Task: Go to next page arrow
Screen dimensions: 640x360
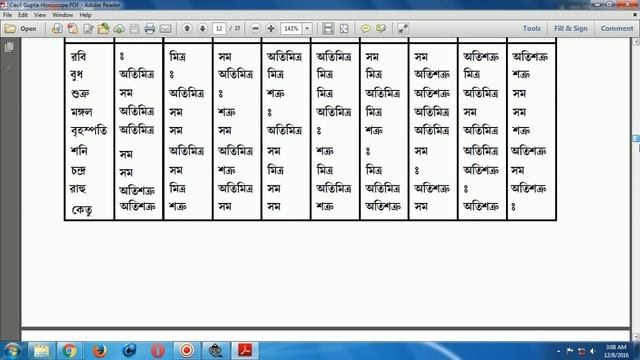Action: [x=202, y=28]
